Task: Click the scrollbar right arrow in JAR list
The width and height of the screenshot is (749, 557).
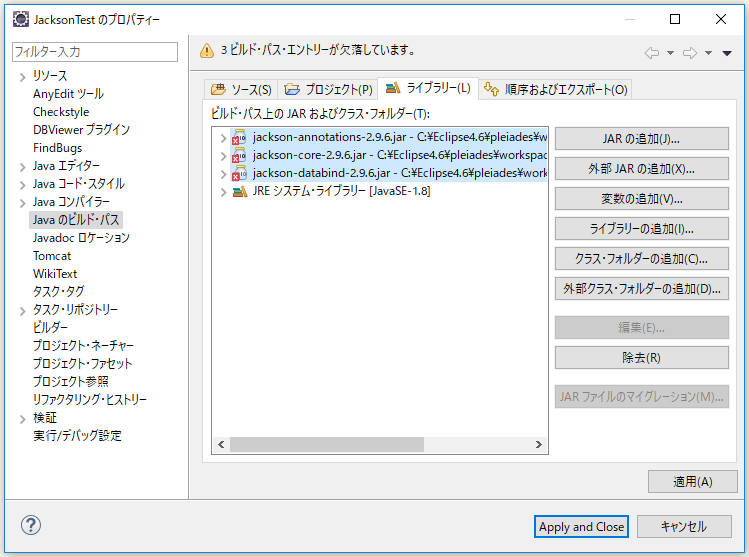Action: pyautogui.click(x=538, y=444)
